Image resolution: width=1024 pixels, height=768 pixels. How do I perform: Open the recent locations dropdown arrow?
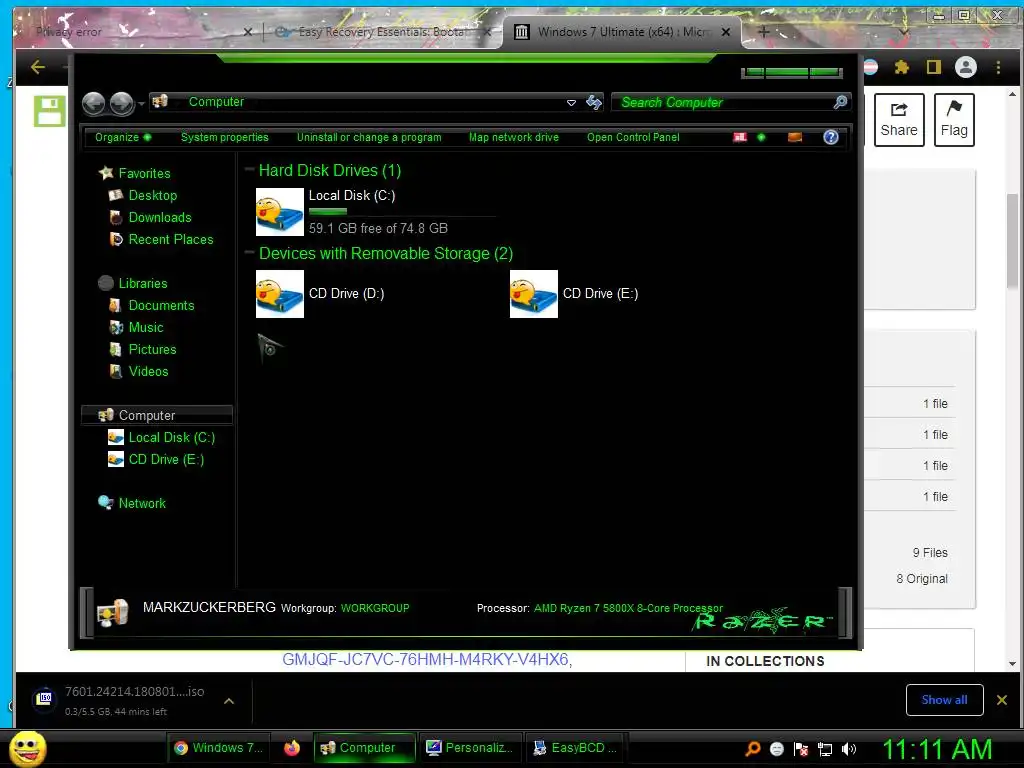pyautogui.click(x=141, y=103)
